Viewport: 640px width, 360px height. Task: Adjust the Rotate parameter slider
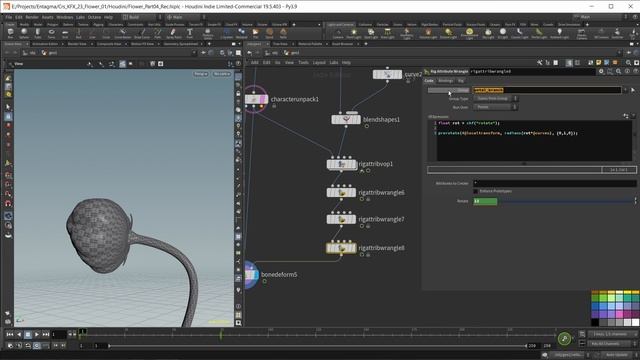566,201
